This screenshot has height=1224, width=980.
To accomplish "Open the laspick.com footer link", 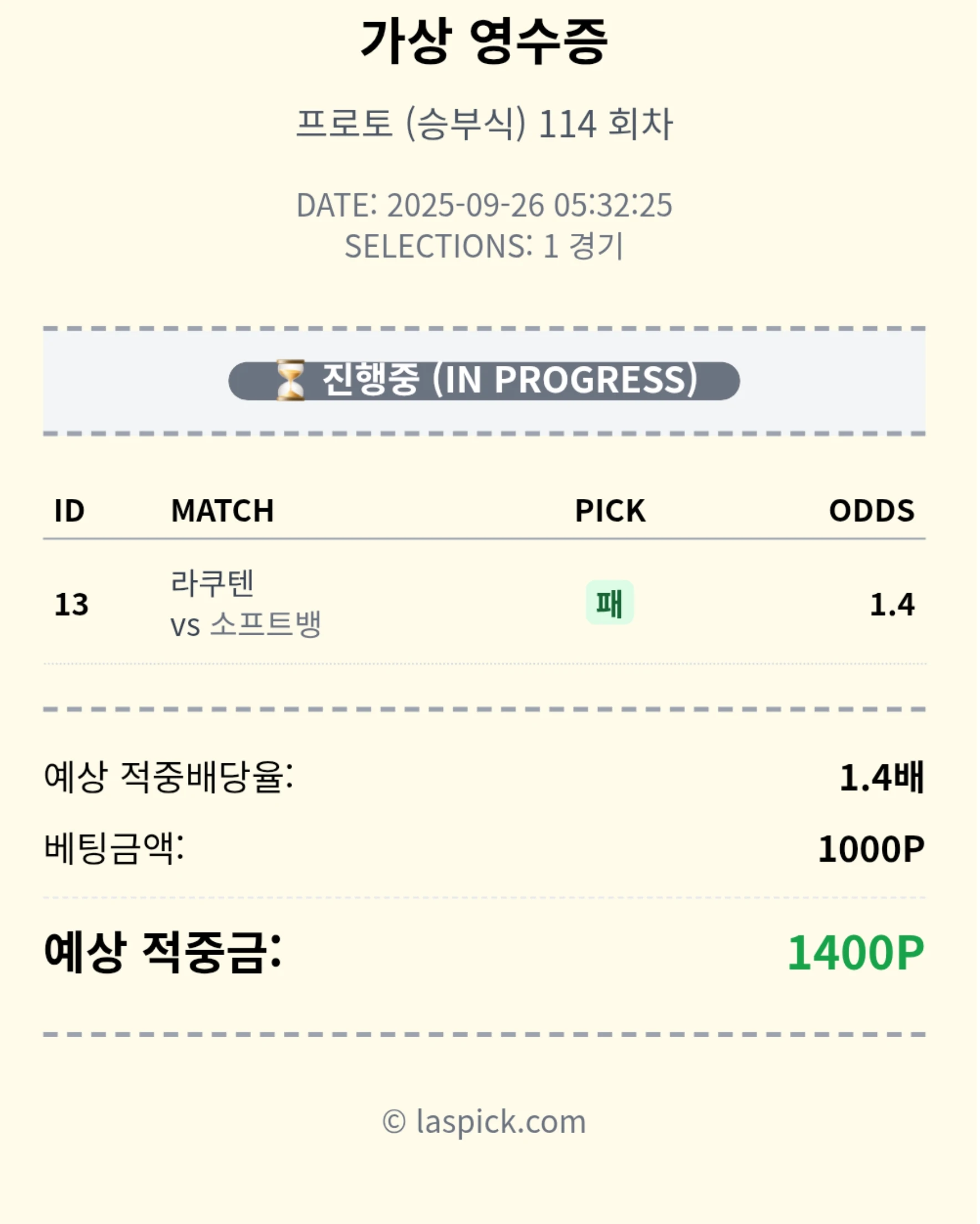I will click(x=484, y=1122).
